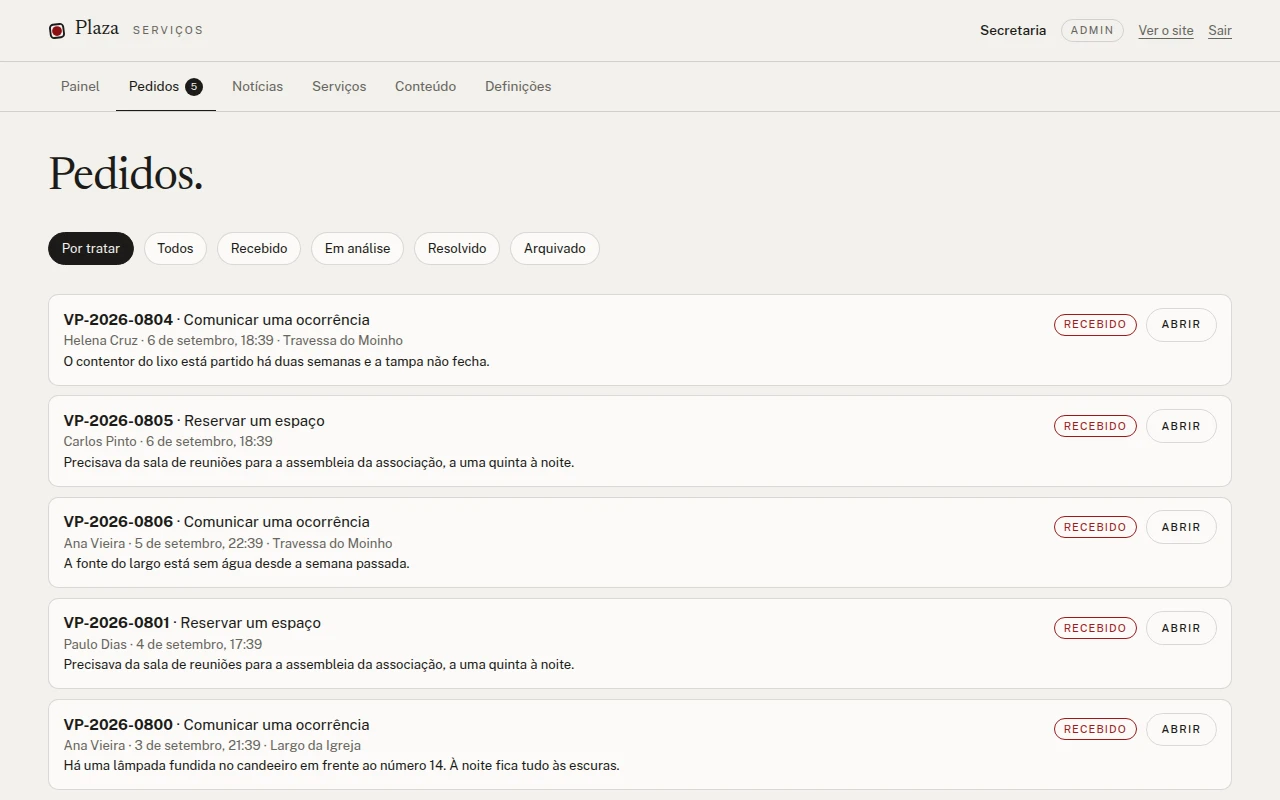
Task: Open order VP-2026-0805 with Abrir
Action: (1181, 426)
